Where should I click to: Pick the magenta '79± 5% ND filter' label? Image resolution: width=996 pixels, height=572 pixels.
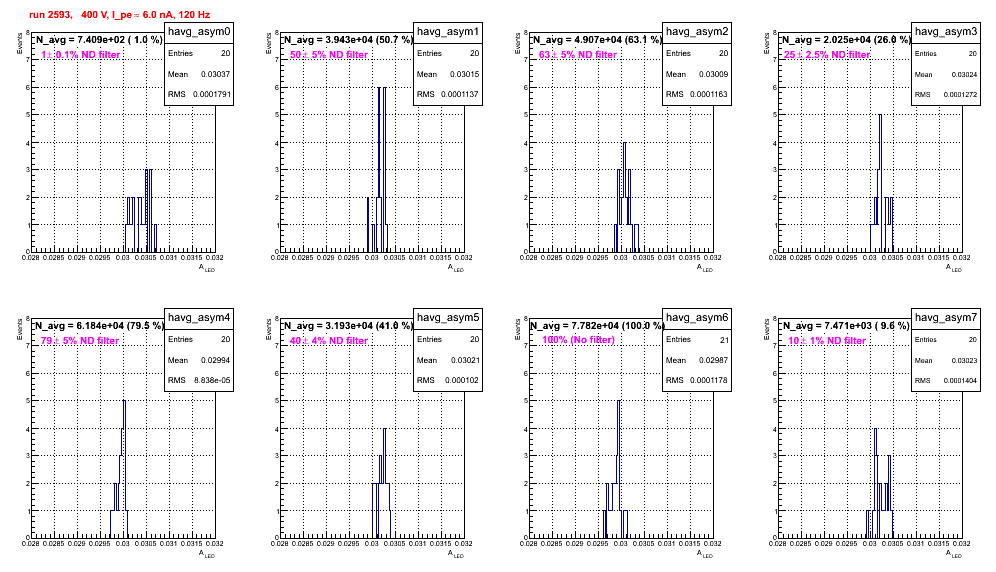(80, 341)
